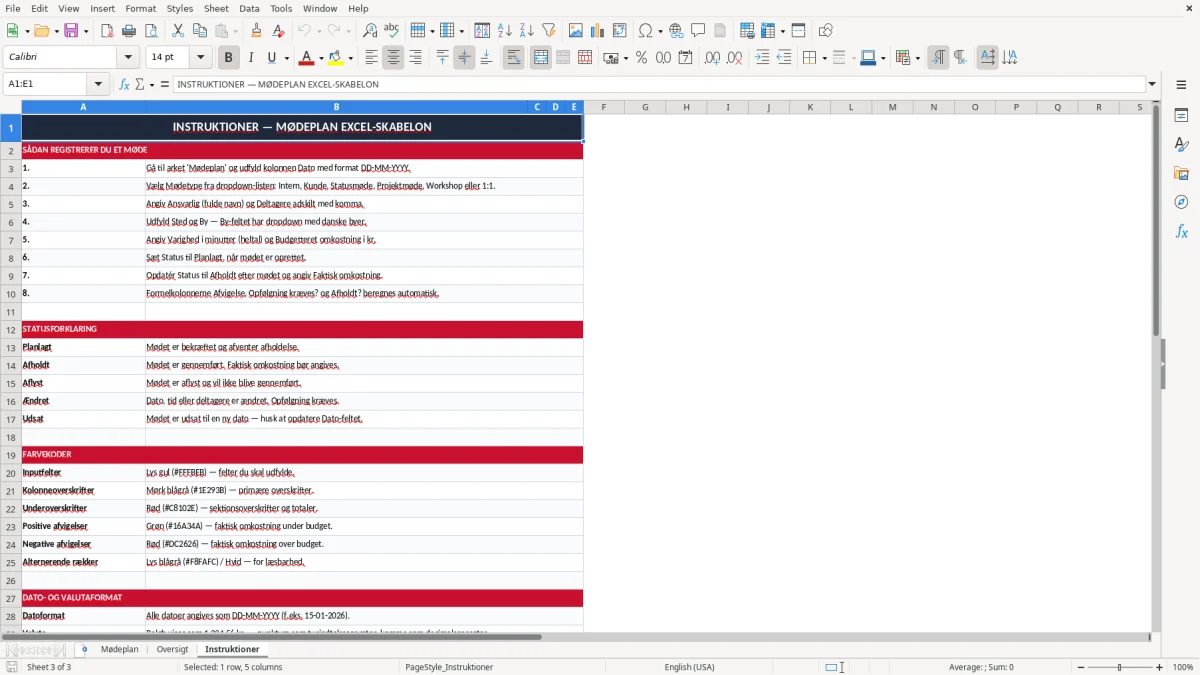Select Clone Formatting paintbrush
This screenshot has width=1200, height=675.
point(256,31)
